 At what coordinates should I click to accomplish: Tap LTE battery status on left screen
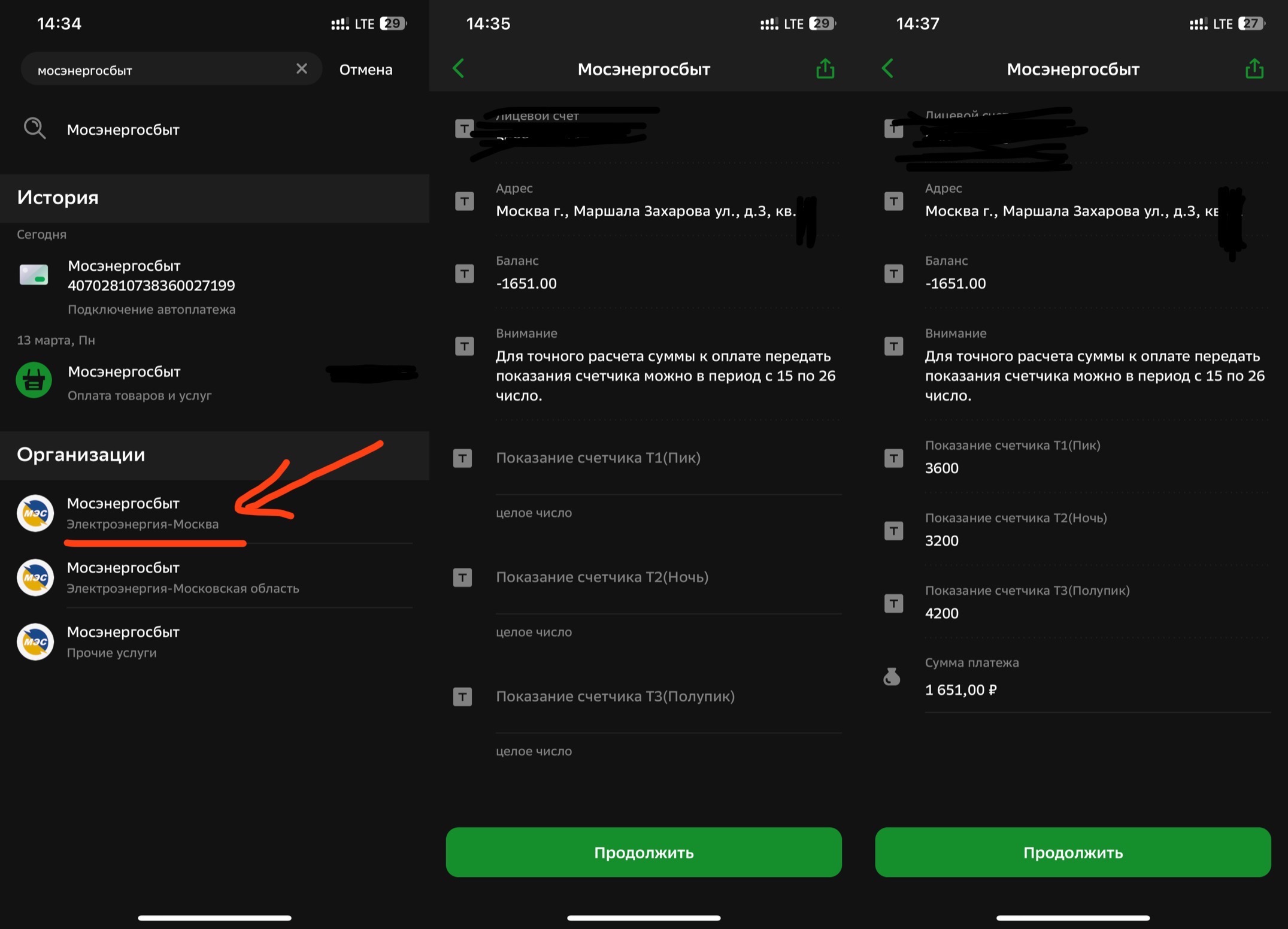pos(369,24)
